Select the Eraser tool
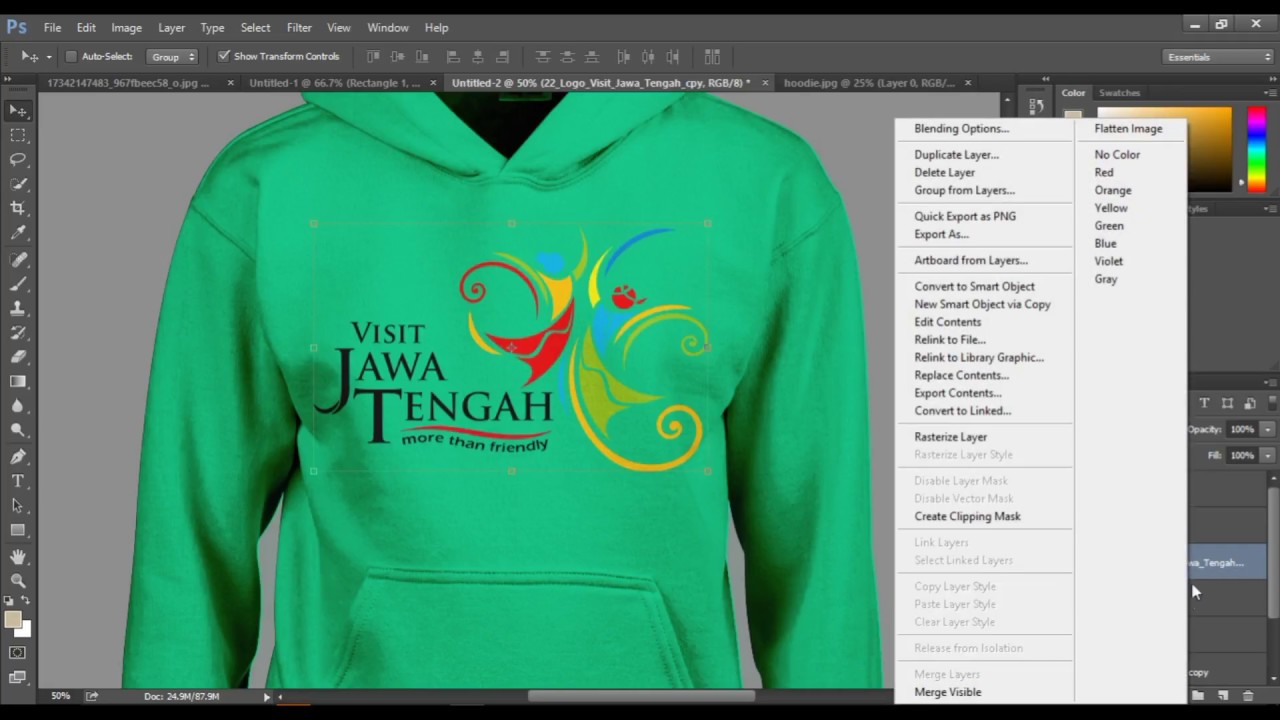 pyautogui.click(x=18, y=357)
